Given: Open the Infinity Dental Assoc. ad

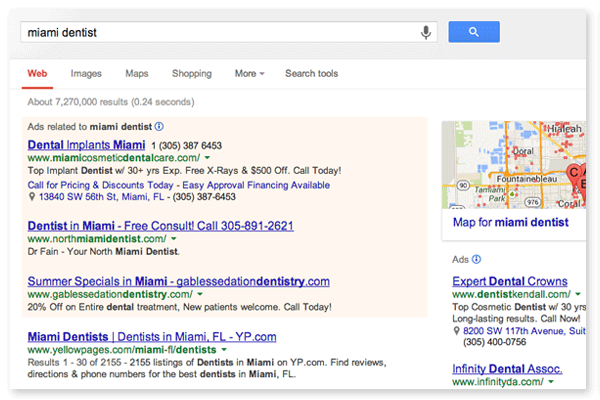Looking at the screenshot, I should pos(507,369).
